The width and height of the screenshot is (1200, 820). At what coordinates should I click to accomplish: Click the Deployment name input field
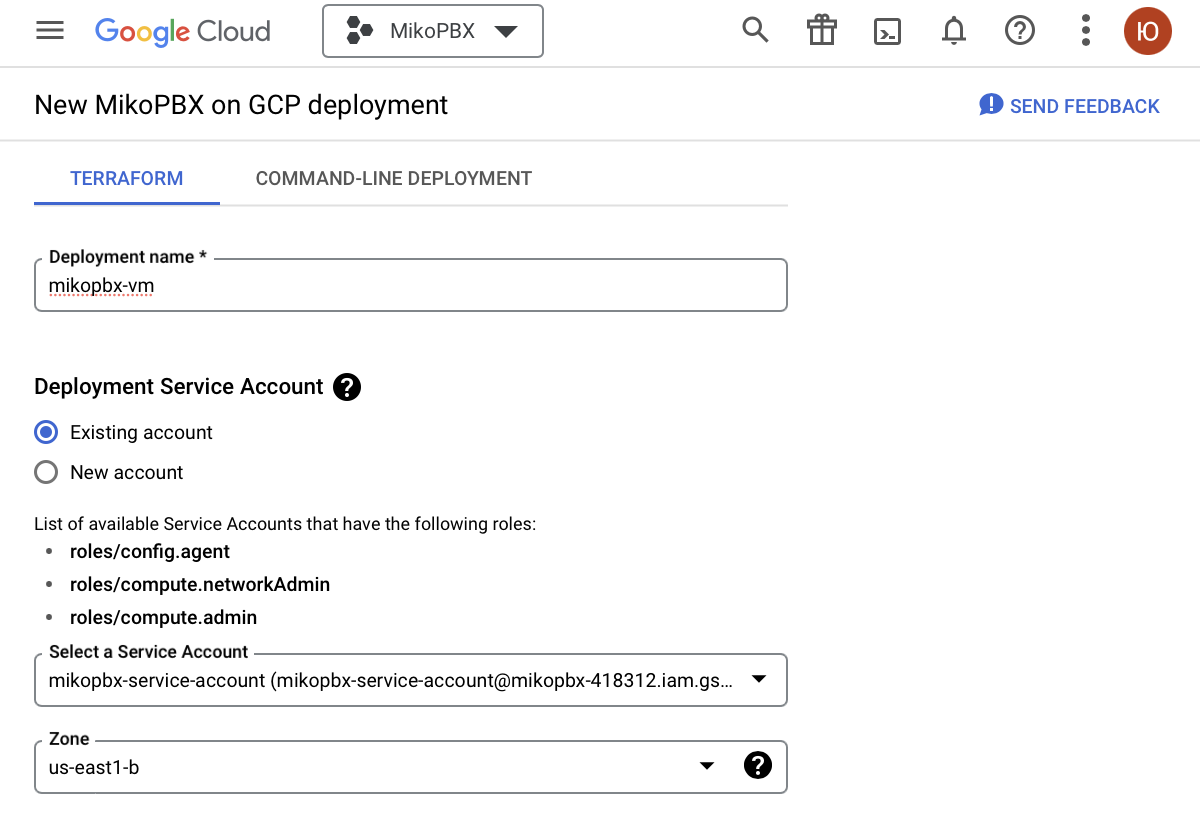410,286
